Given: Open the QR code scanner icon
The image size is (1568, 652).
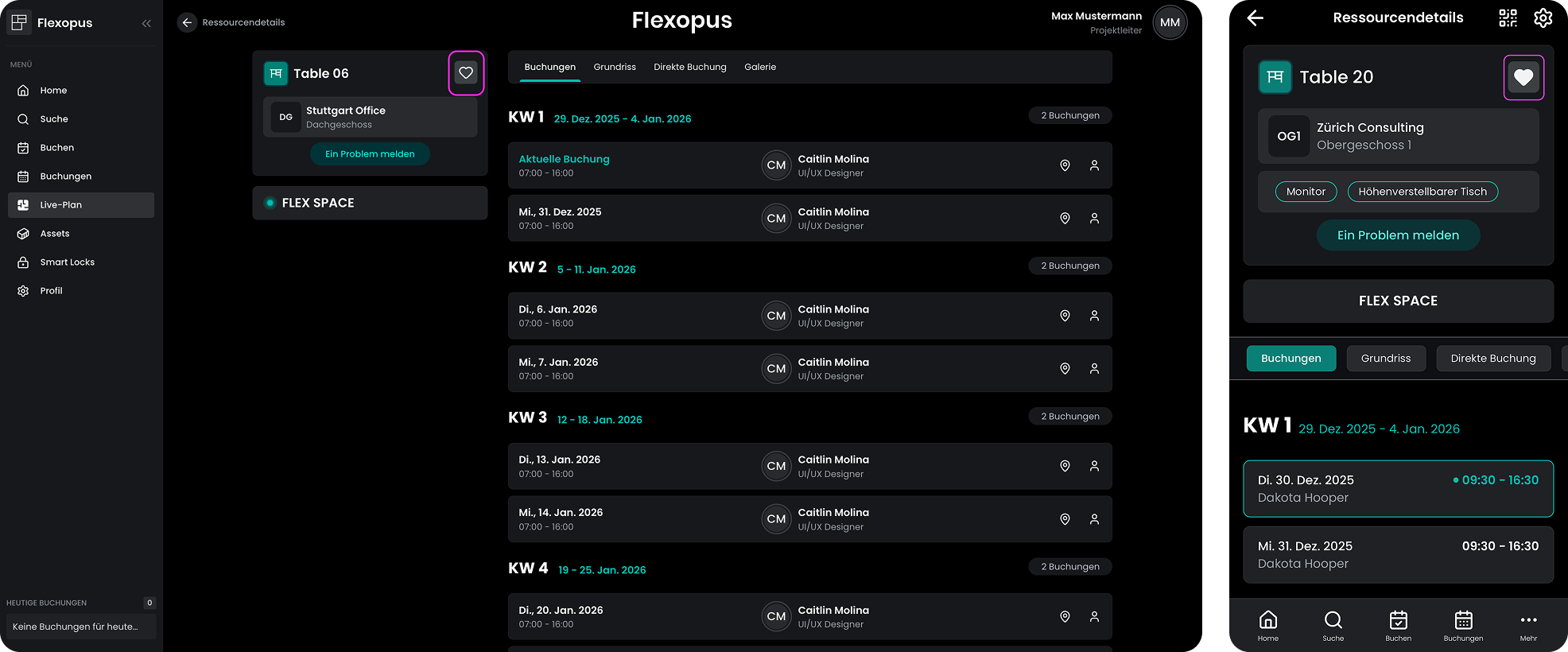Looking at the screenshot, I should click(1508, 18).
